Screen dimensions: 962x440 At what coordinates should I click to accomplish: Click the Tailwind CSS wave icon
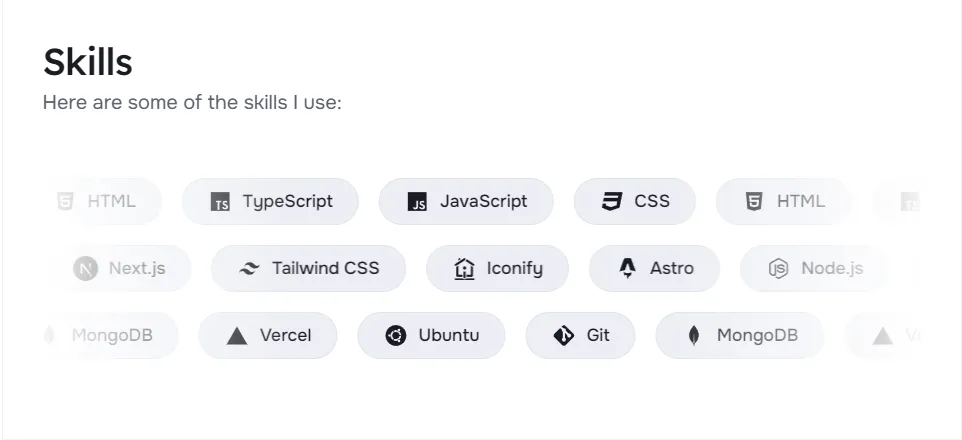point(250,269)
